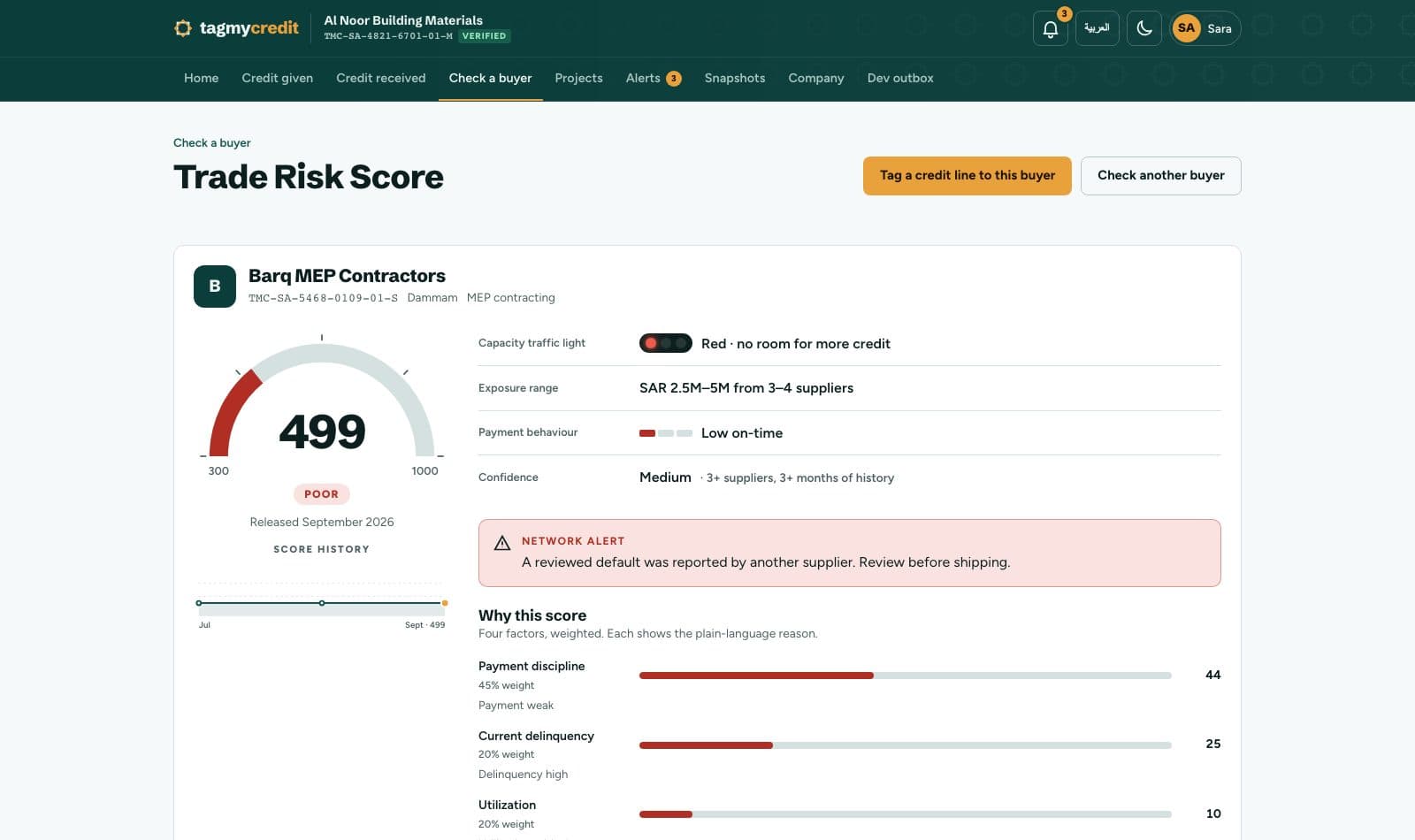Click the VERIFIED badge
The image size is (1415, 840).
click(x=484, y=36)
